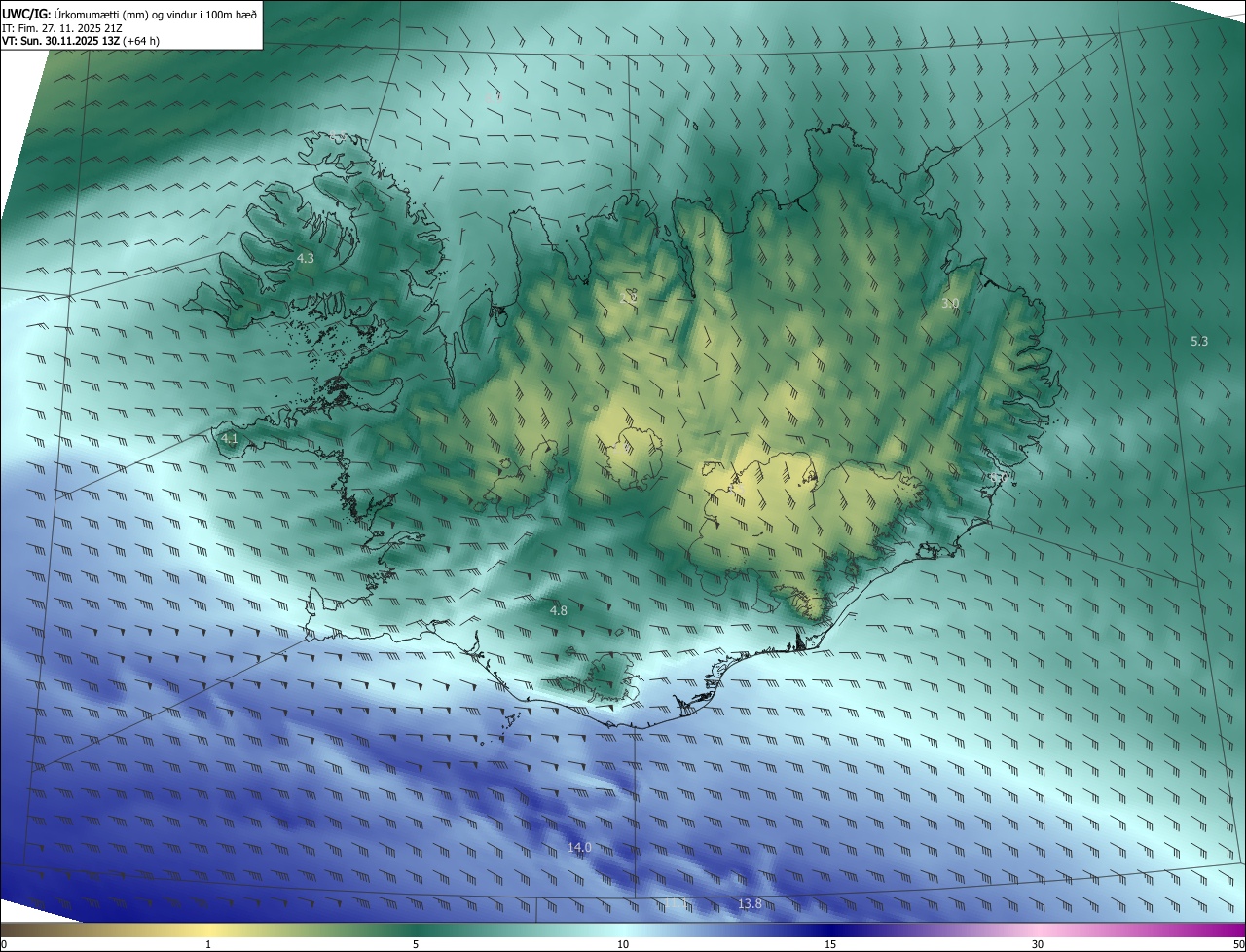Viewport: 1246px width, 952px height.
Task: Click the '13.8' value label on the map
Action: [750, 904]
